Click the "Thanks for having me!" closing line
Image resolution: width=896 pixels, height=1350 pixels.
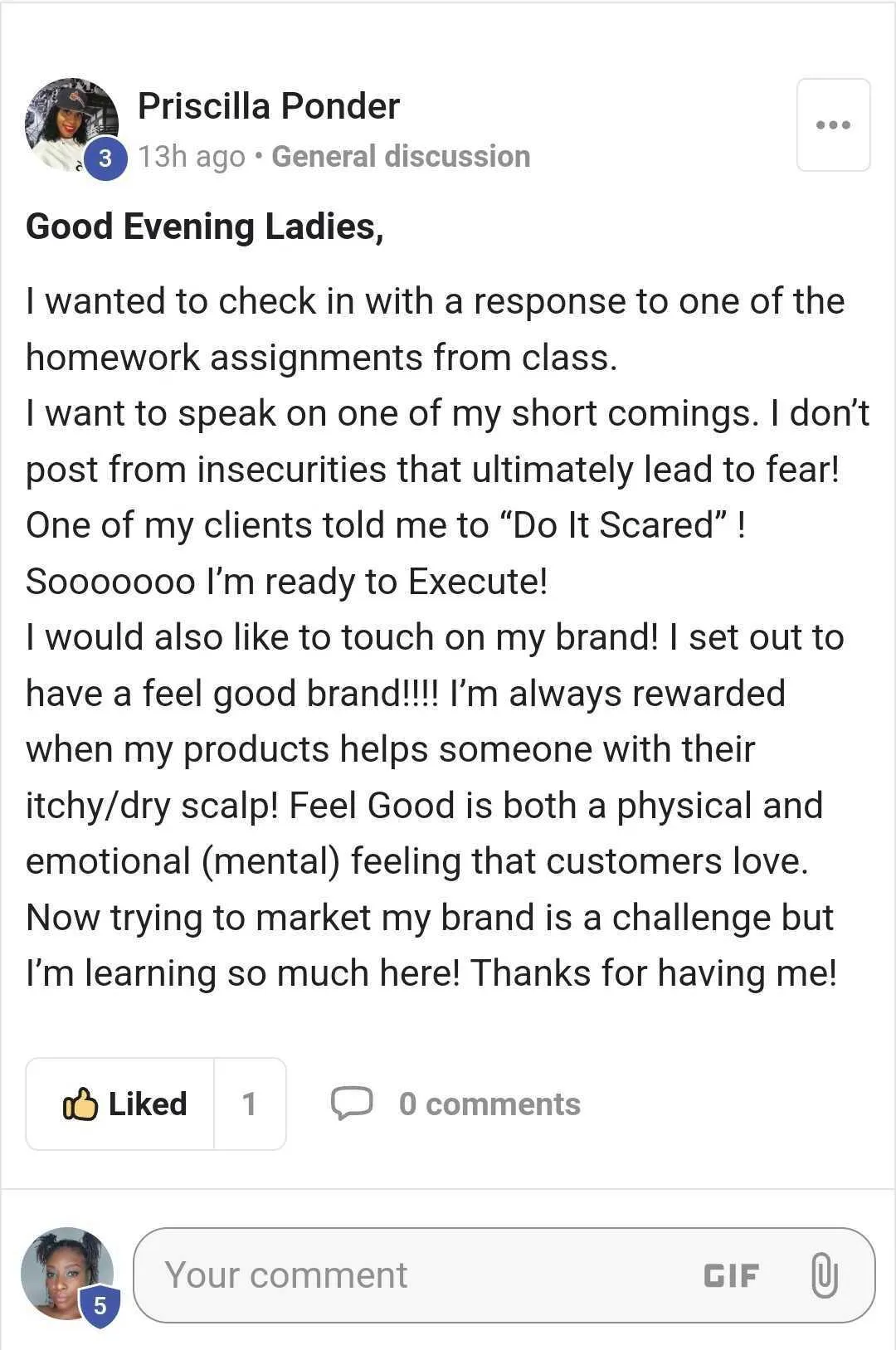point(654,973)
